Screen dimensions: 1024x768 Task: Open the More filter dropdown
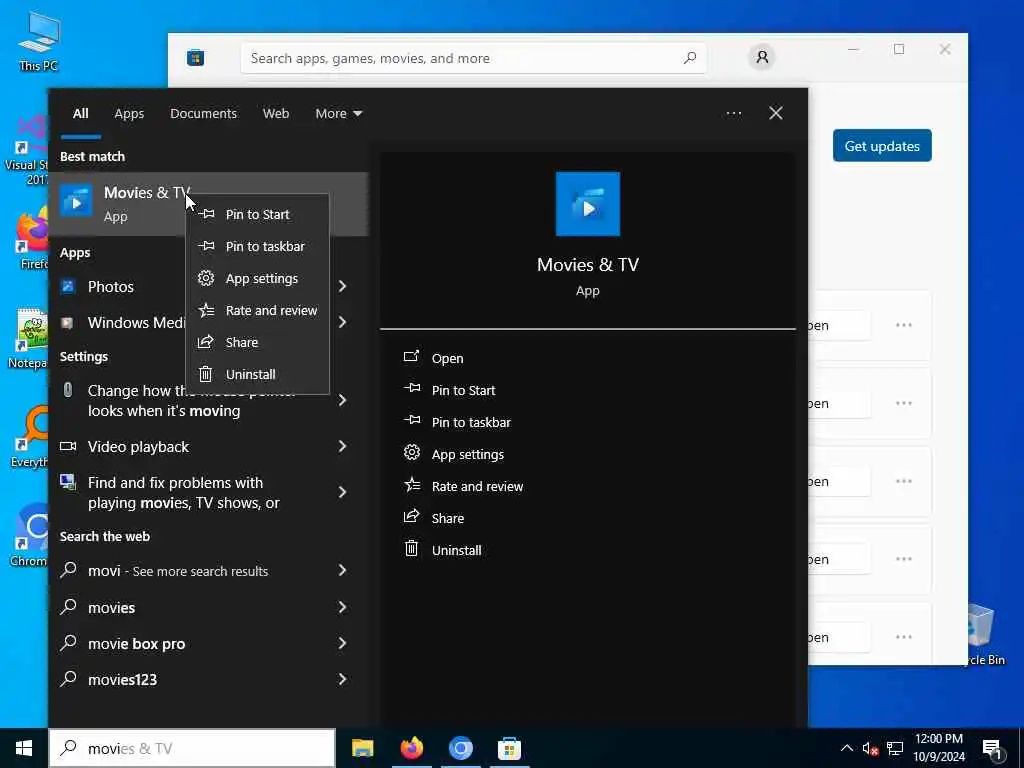(x=338, y=113)
